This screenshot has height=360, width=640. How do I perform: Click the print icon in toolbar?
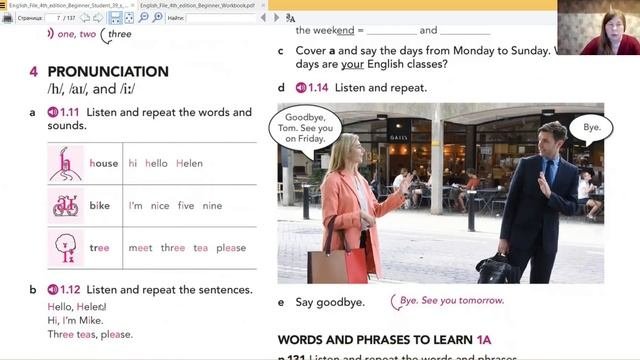[7, 18]
